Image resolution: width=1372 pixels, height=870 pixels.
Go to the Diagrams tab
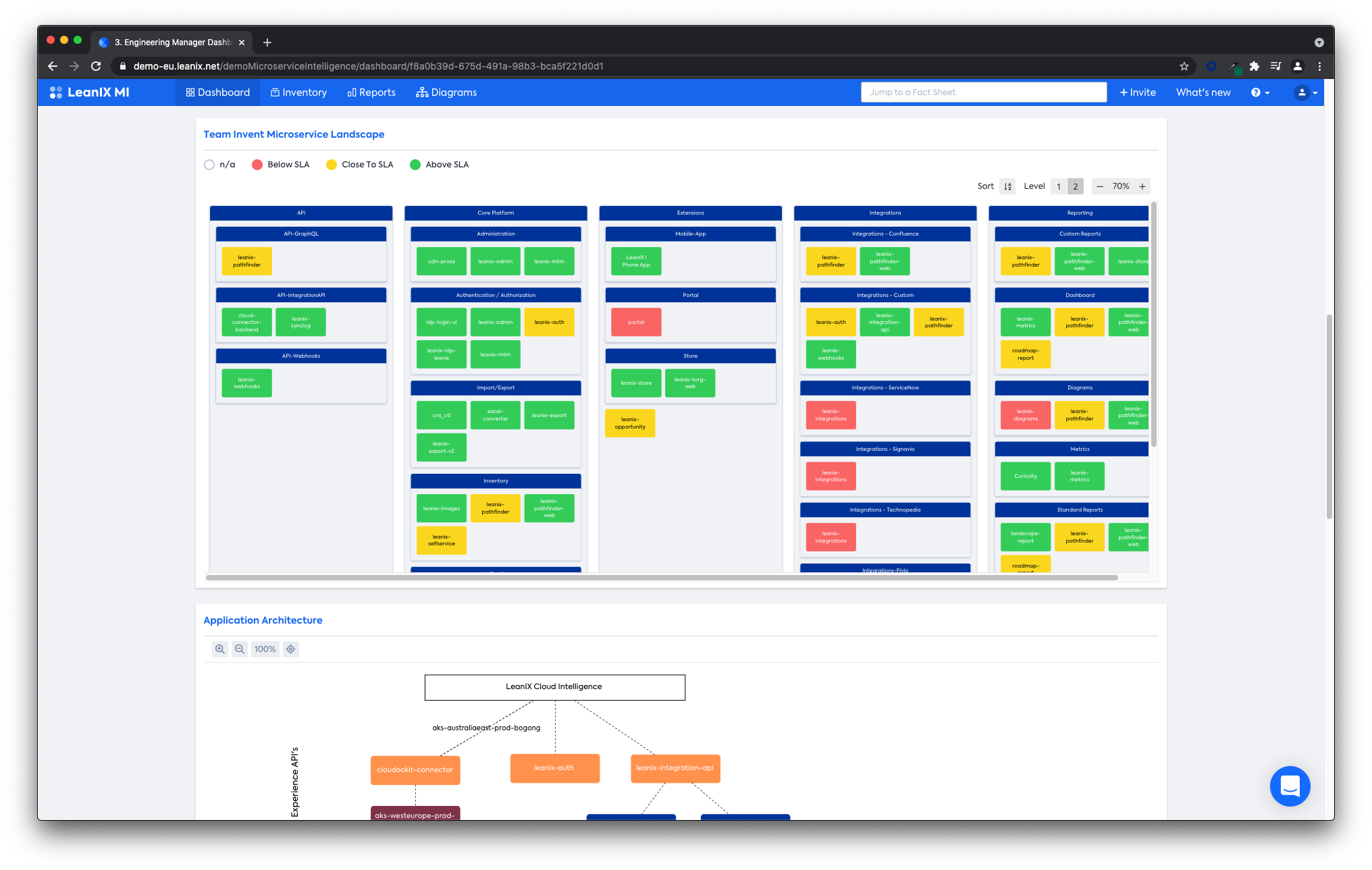tap(446, 92)
